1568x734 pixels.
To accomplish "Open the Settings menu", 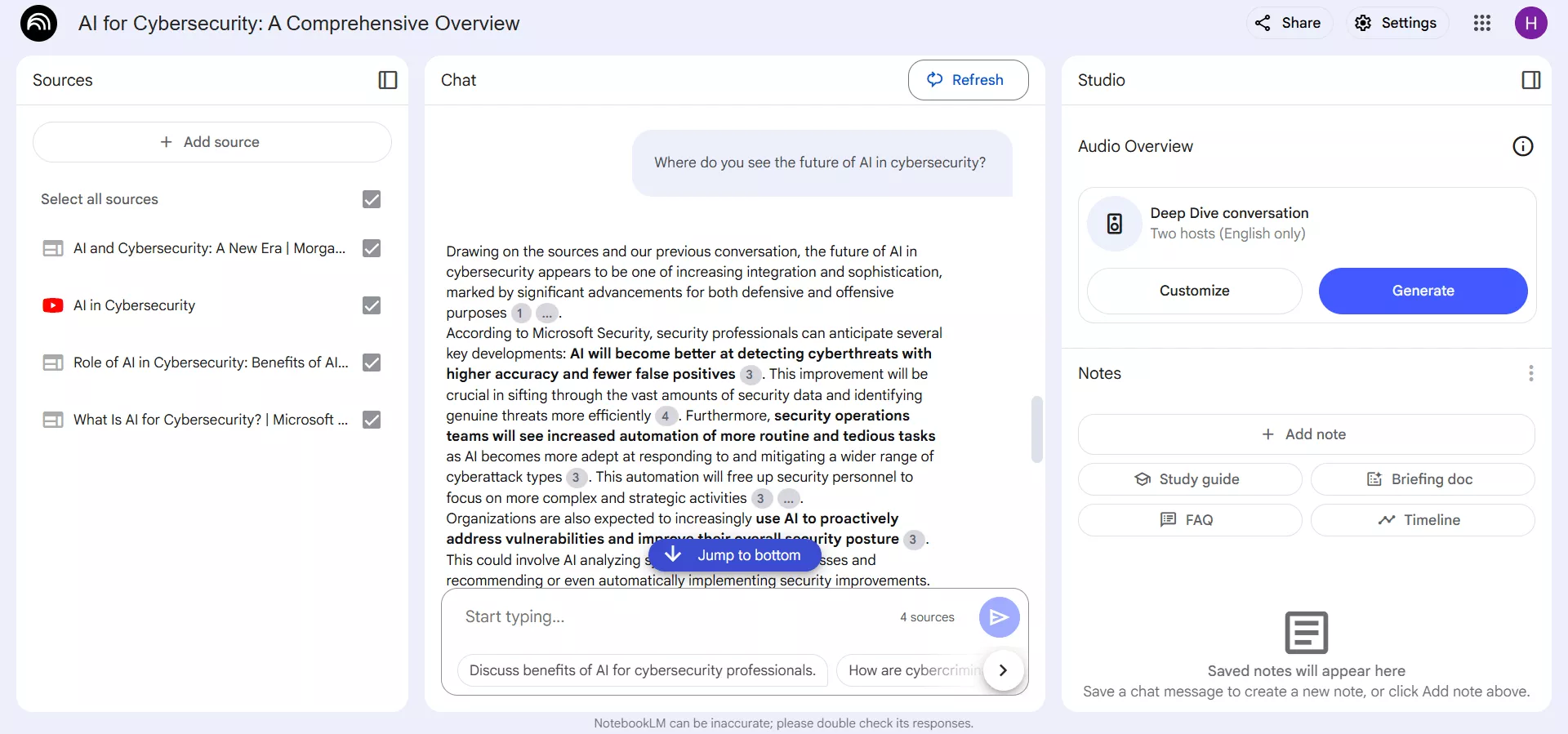I will pyautogui.click(x=1396, y=23).
